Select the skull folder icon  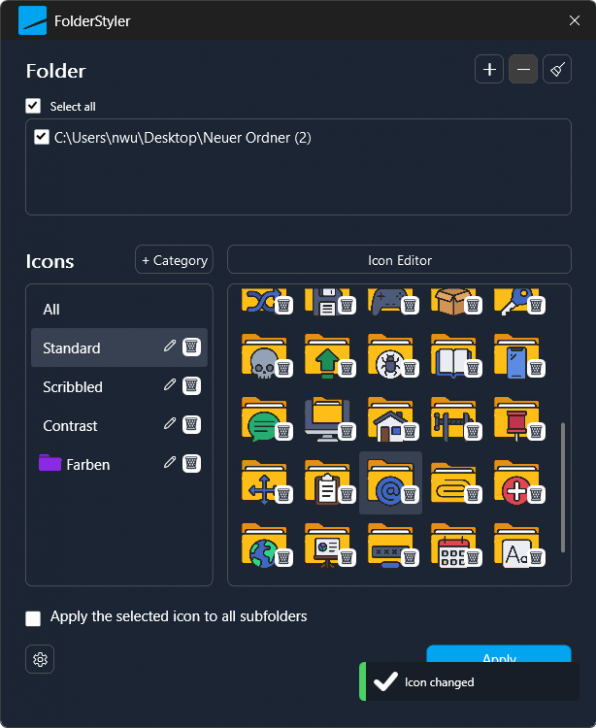point(263,357)
